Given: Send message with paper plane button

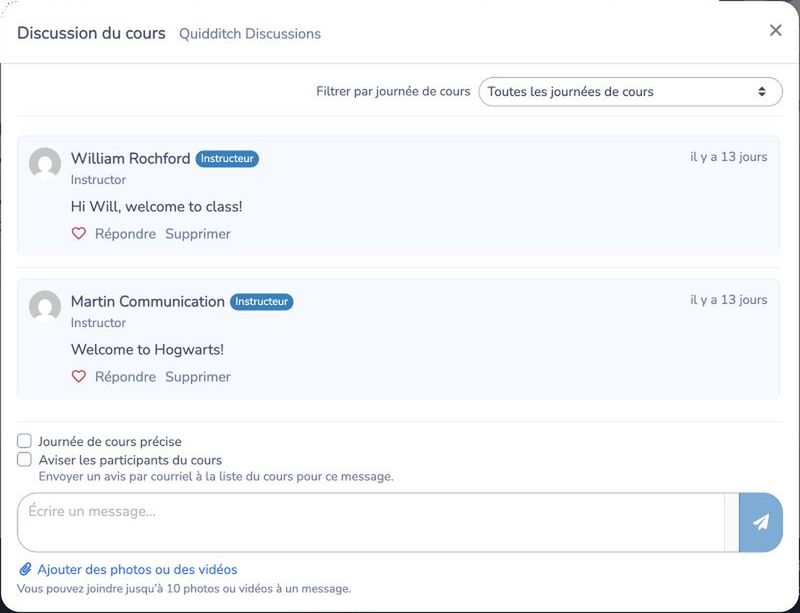Looking at the screenshot, I should coord(760,522).
